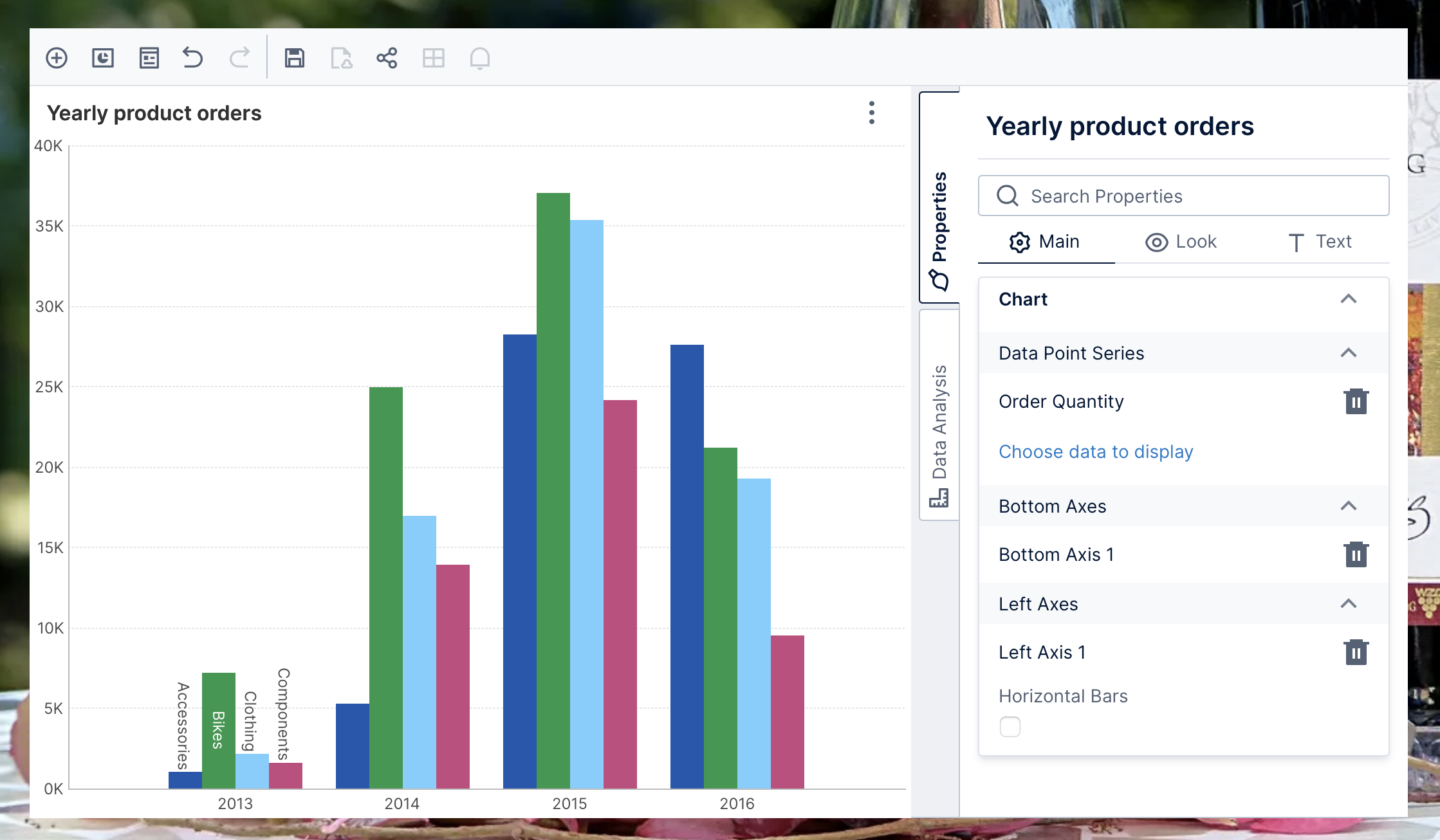Click the 2013 x-axis label
1440x840 pixels.
click(235, 803)
